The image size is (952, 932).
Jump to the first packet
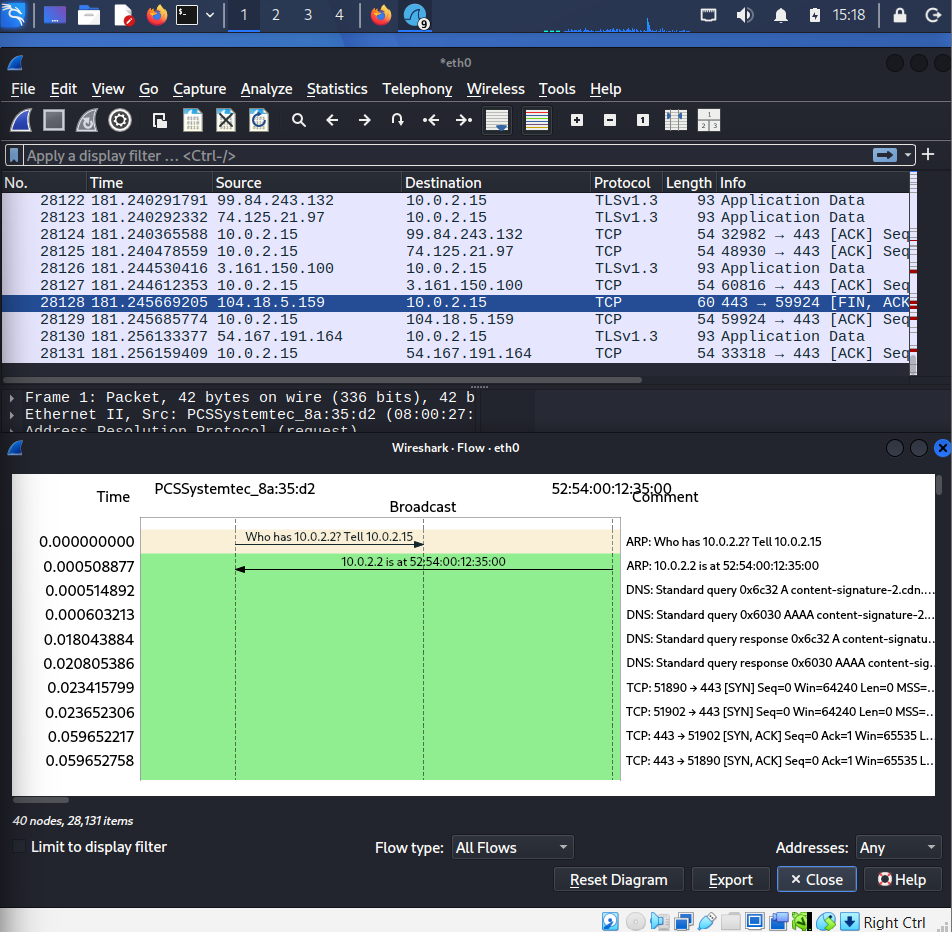[x=430, y=120]
